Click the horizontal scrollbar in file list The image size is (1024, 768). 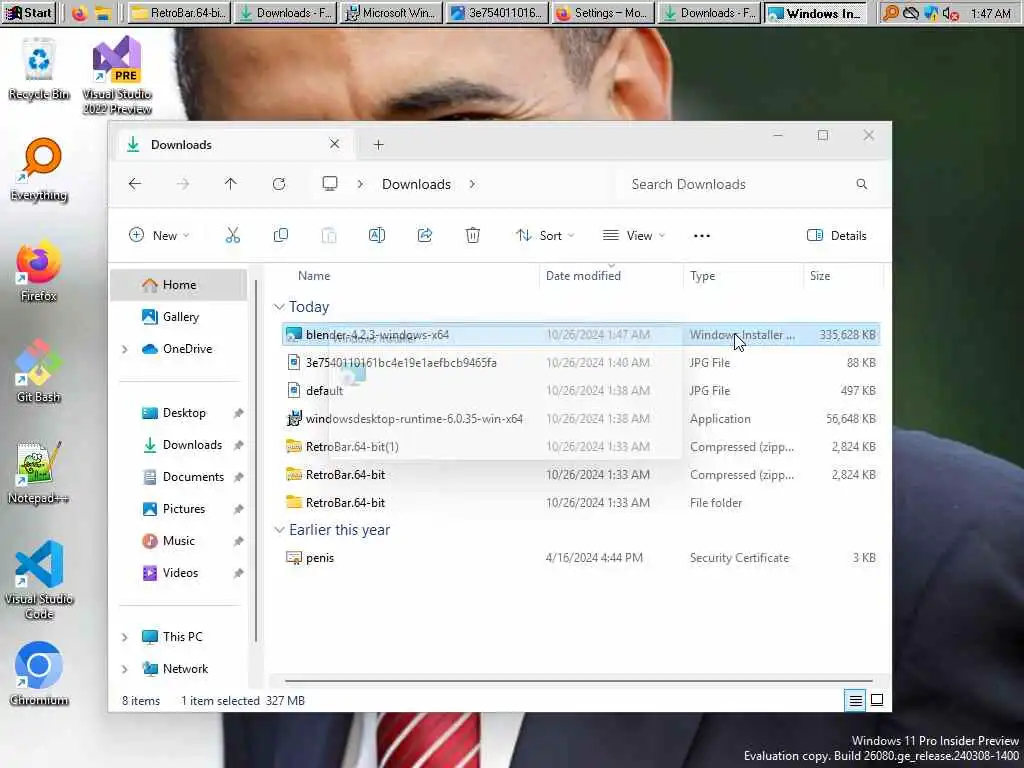click(x=579, y=681)
